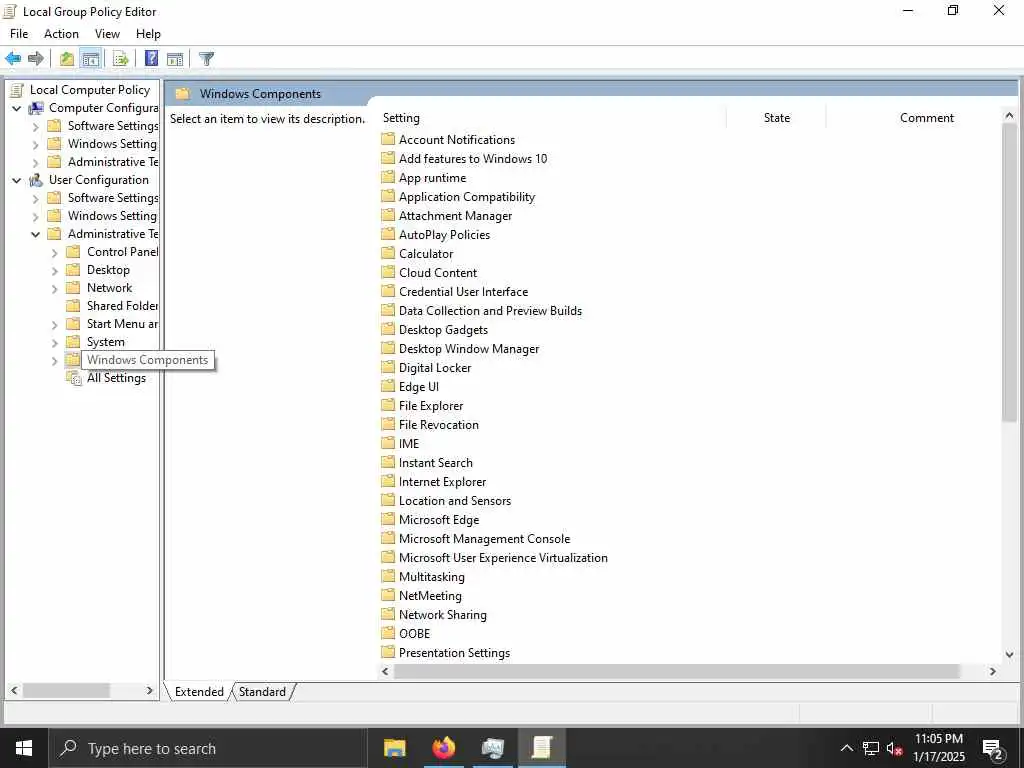Click the muted volume tray icon
The width and height of the screenshot is (1024, 768).
[894, 748]
